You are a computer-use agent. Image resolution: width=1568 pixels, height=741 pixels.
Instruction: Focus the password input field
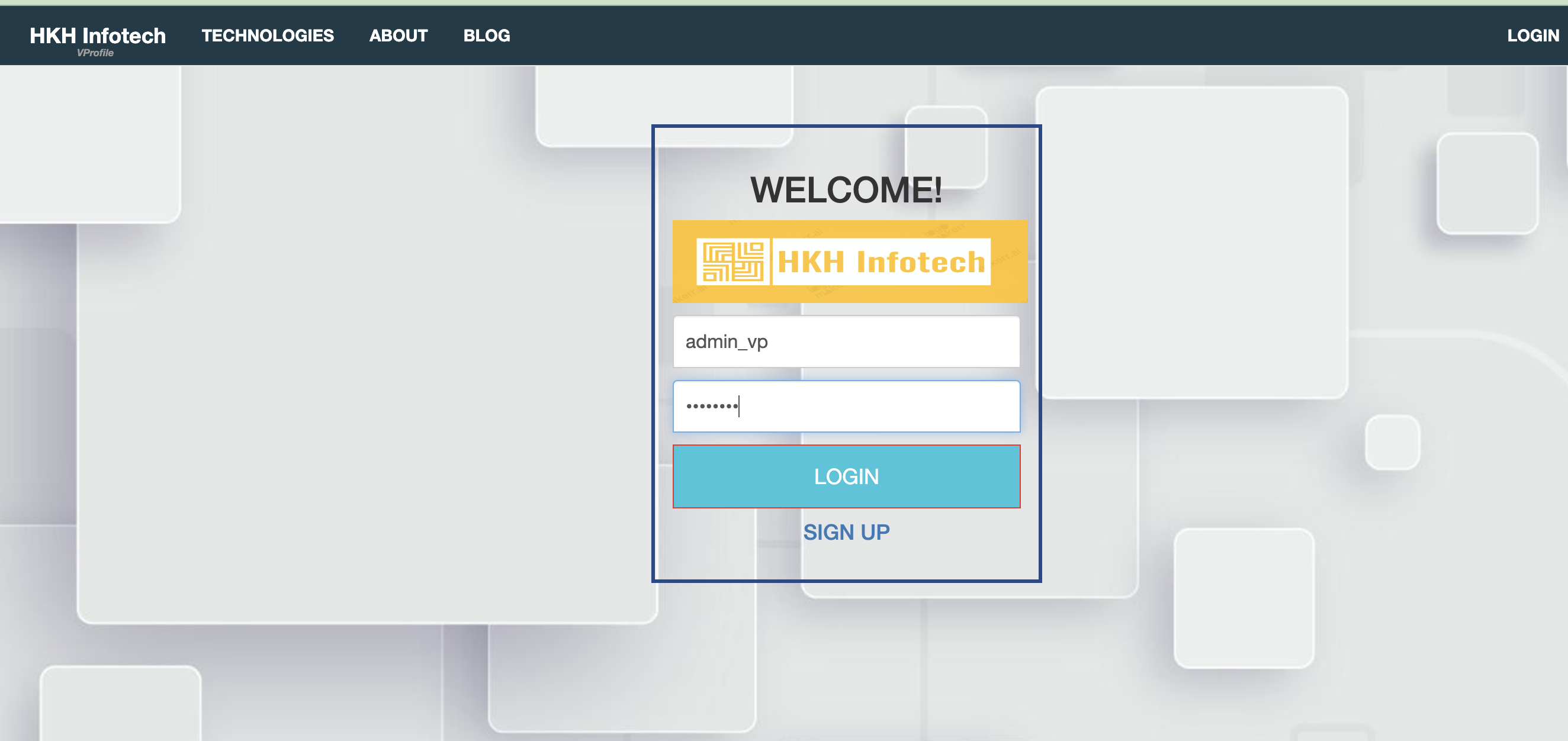pyautogui.click(x=846, y=406)
